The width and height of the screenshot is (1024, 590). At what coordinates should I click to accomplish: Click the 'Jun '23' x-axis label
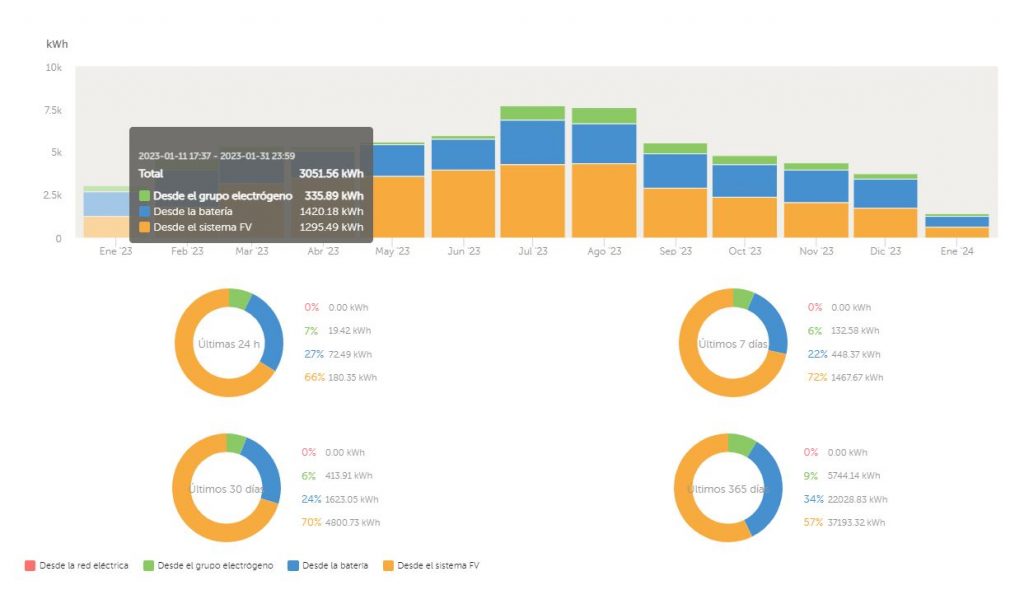[x=463, y=252]
